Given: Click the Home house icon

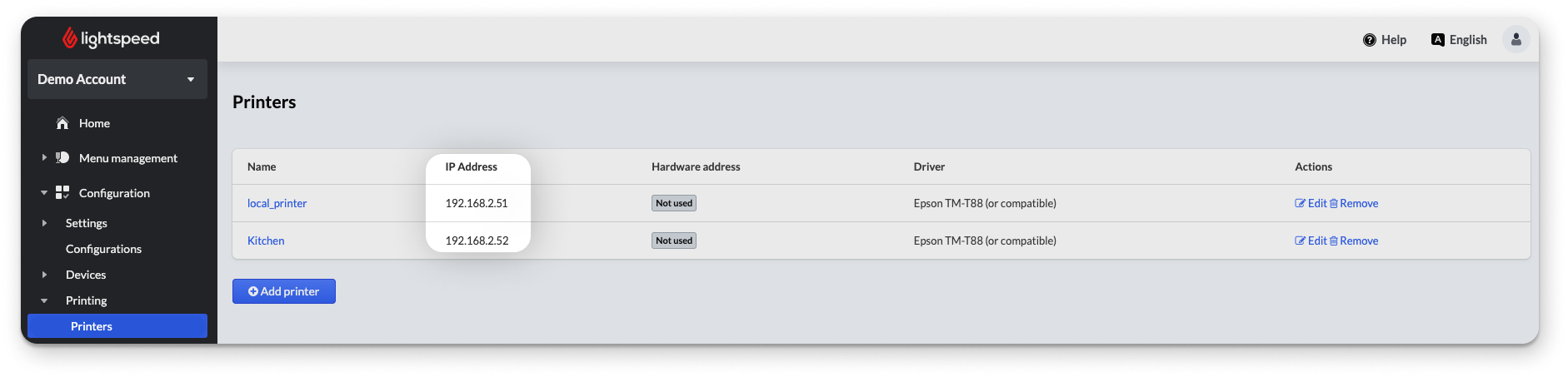Looking at the screenshot, I should (x=62, y=123).
